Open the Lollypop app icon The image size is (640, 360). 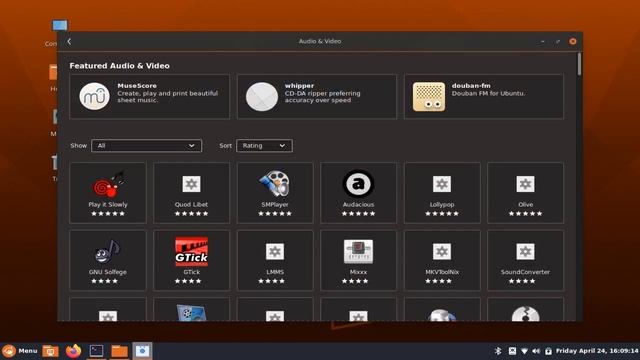point(442,184)
